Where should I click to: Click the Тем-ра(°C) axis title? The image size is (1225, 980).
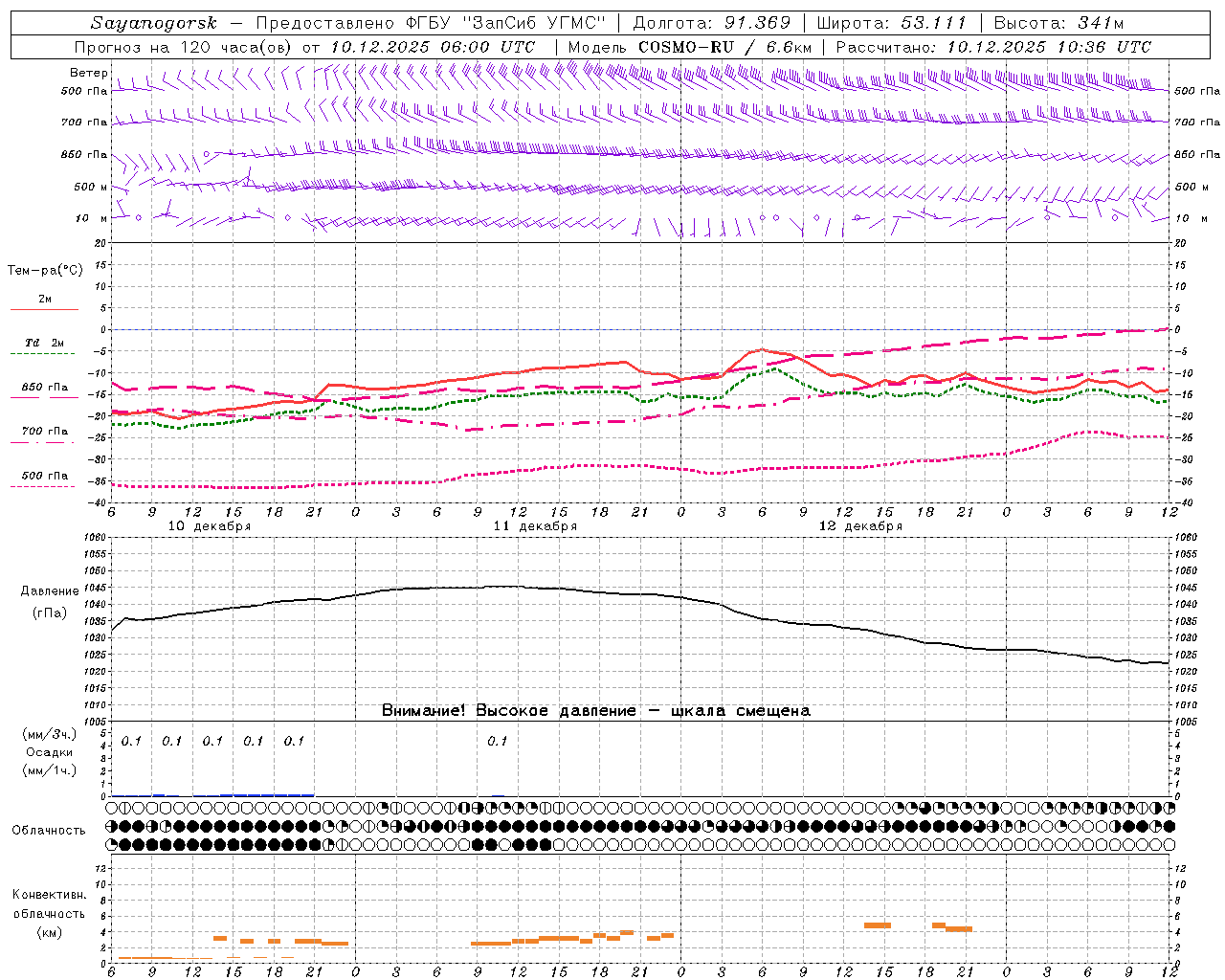(x=45, y=271)
